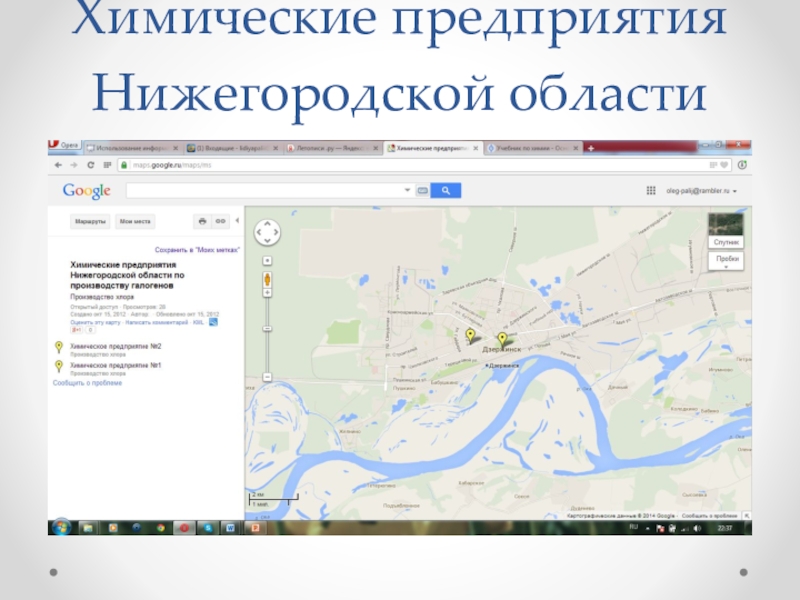Switch to Спутник satellite view
The width and height of the screenshot is (800, 600).
tap(725, 231)
